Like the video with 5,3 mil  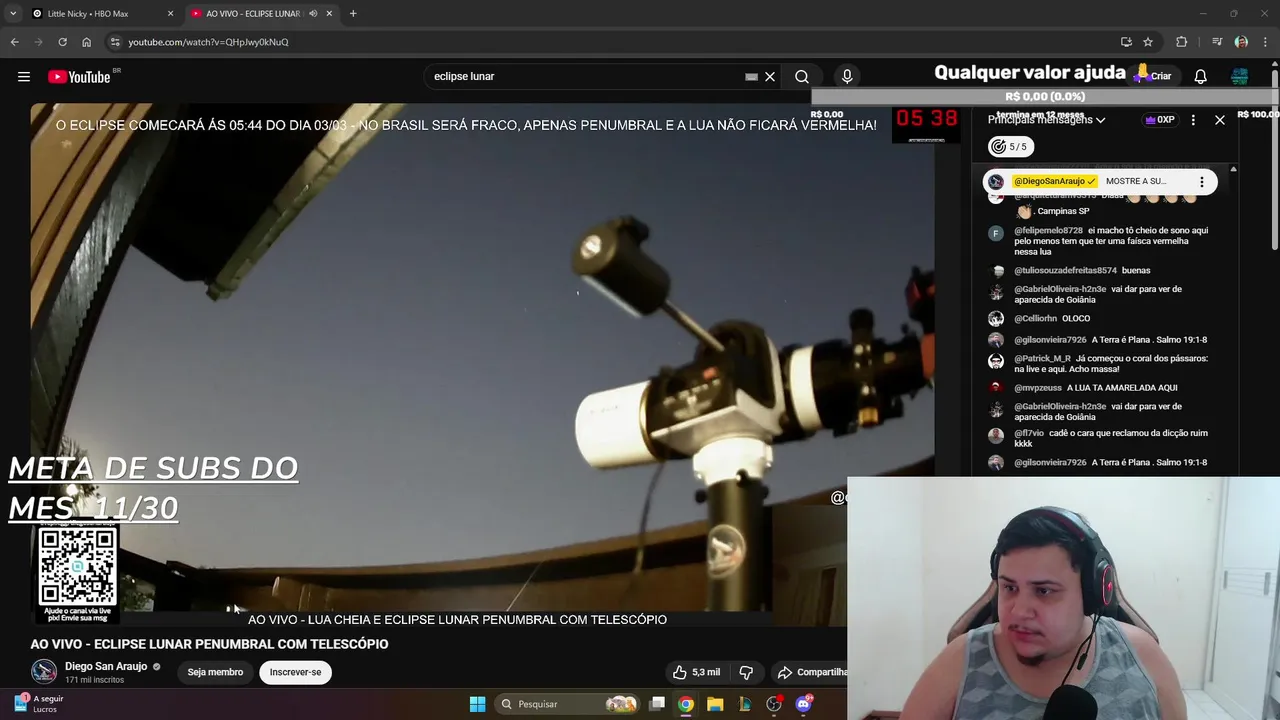[696, 672]
